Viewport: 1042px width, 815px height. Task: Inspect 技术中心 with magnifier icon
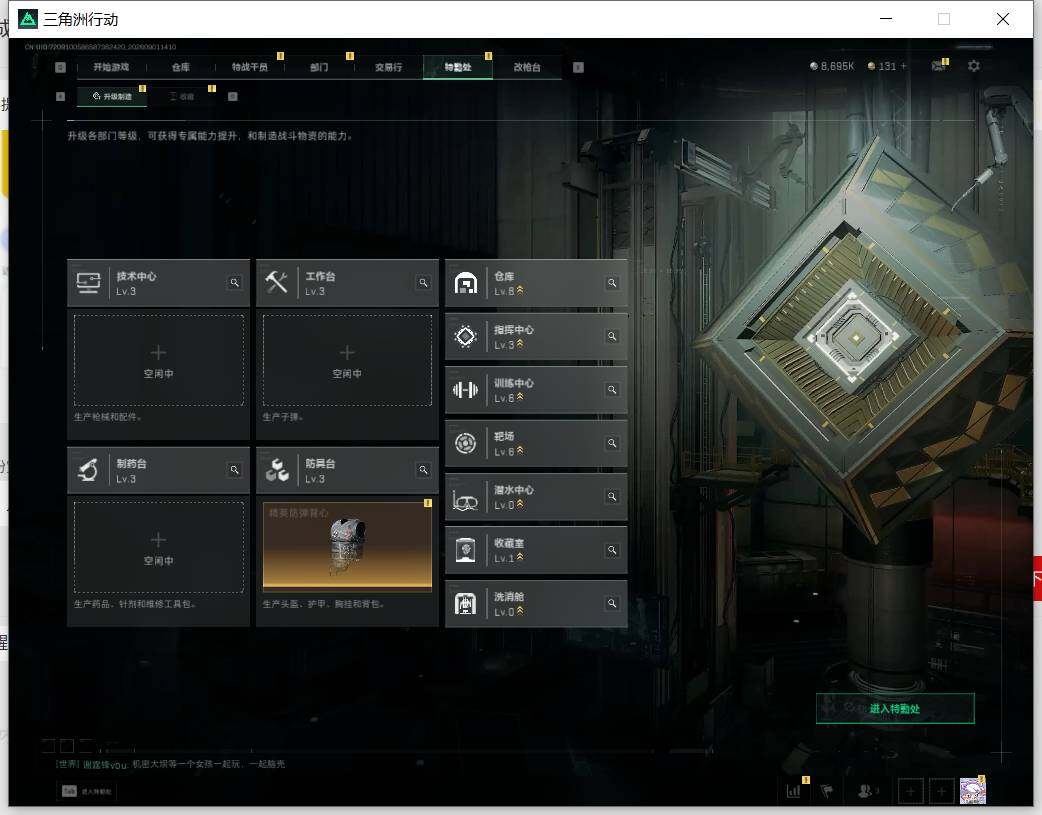click(x=235, y=283)
